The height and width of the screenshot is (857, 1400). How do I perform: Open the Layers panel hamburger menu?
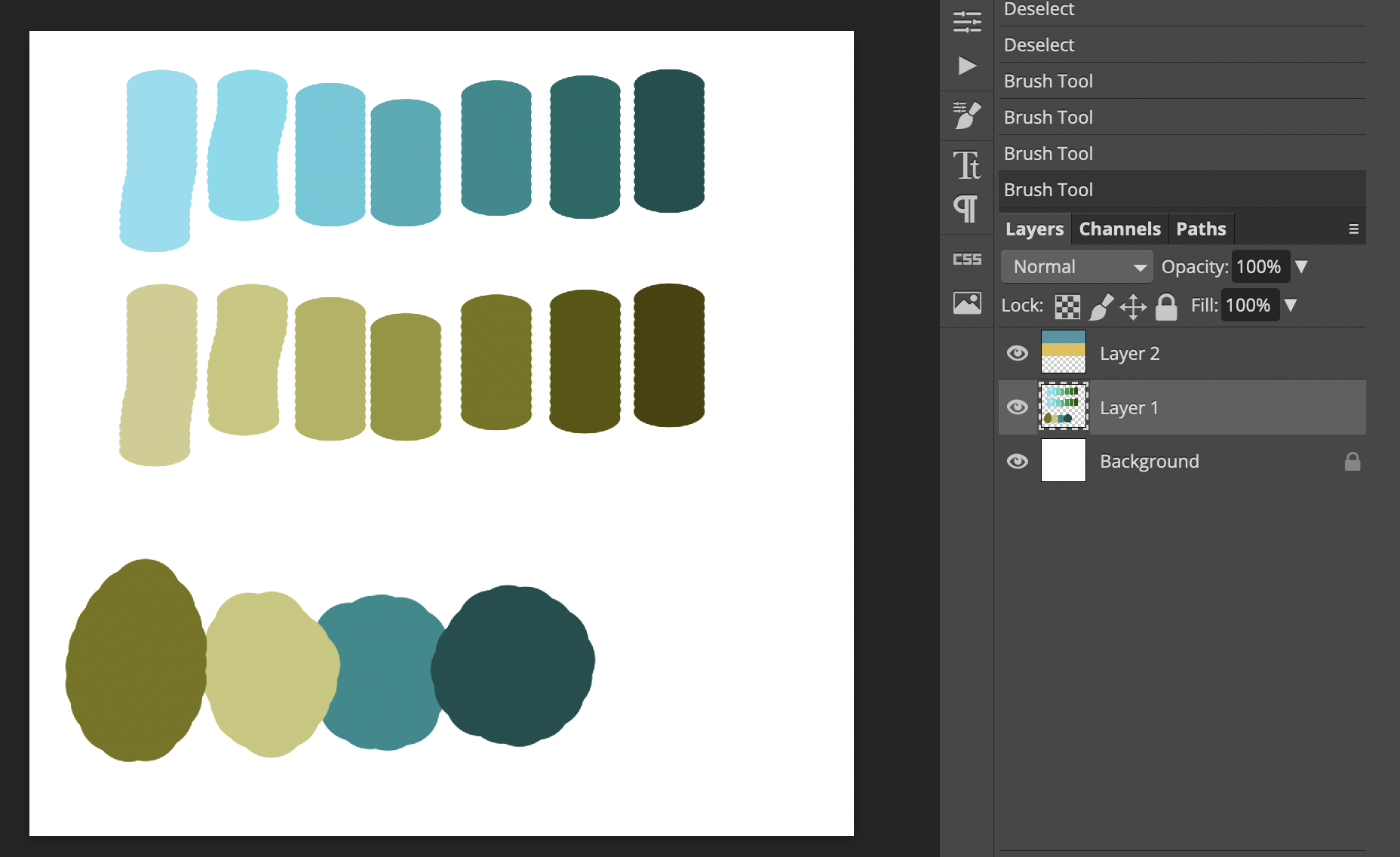[x=1353, y=229]
